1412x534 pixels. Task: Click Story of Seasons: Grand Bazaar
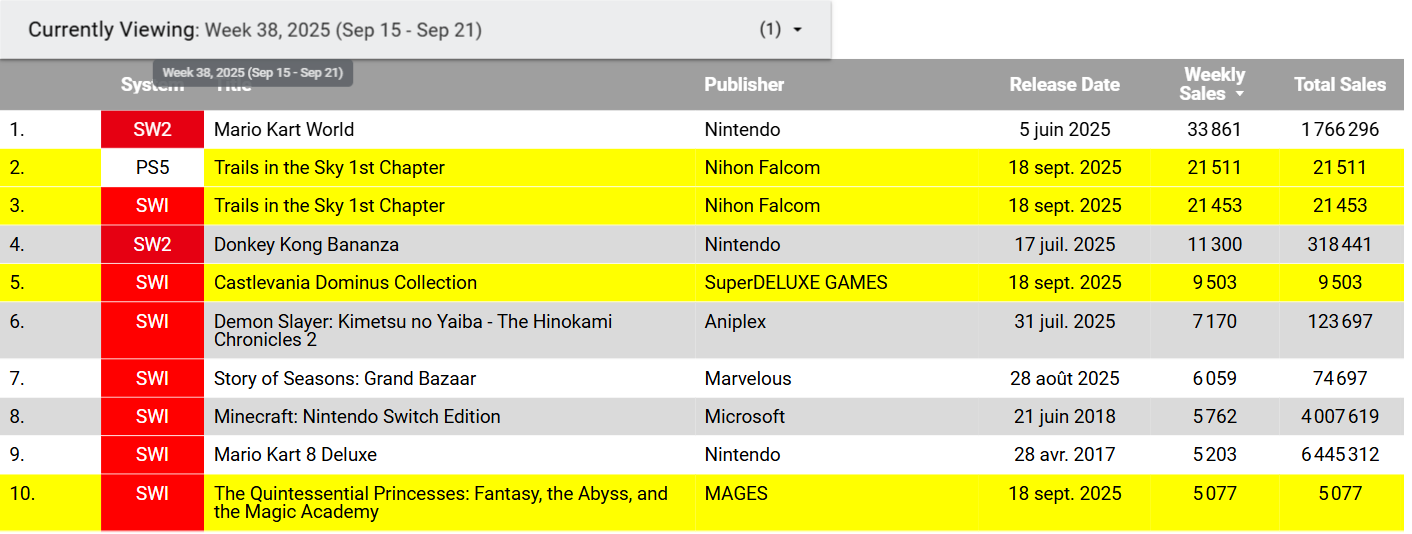click(345, 379)
